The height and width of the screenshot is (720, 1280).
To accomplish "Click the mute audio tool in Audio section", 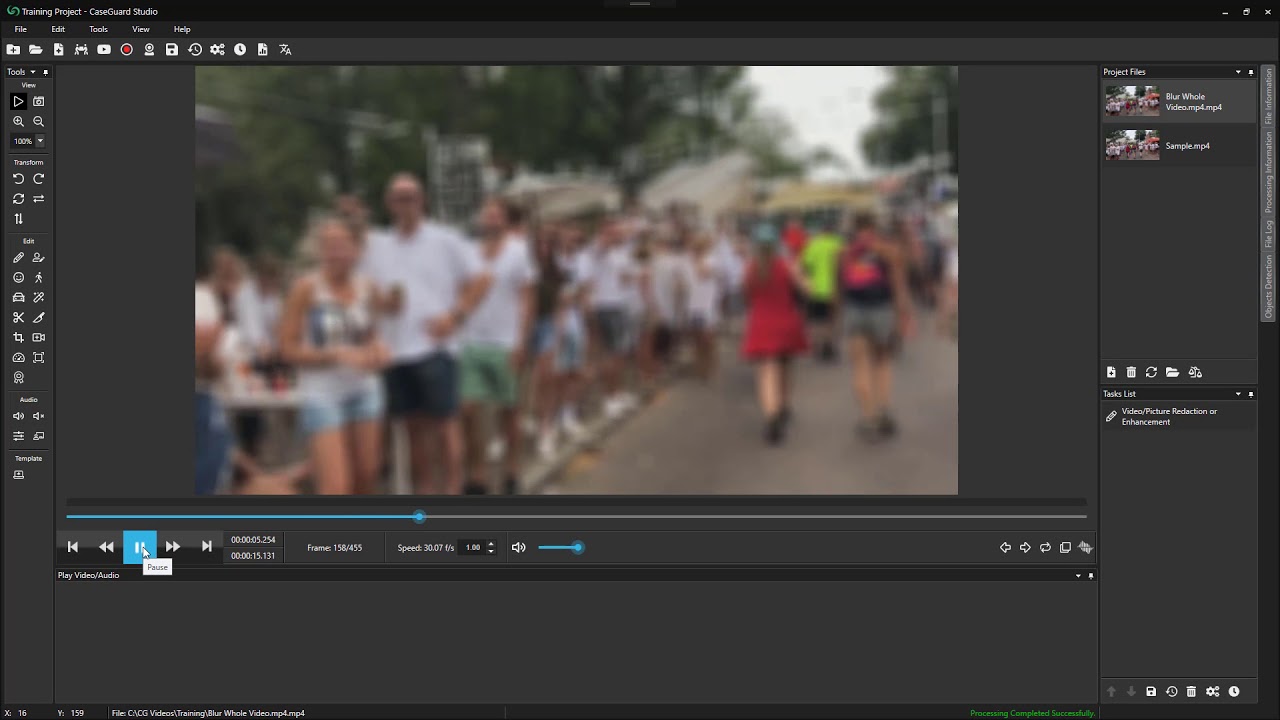I will click(x=39, y=416).
